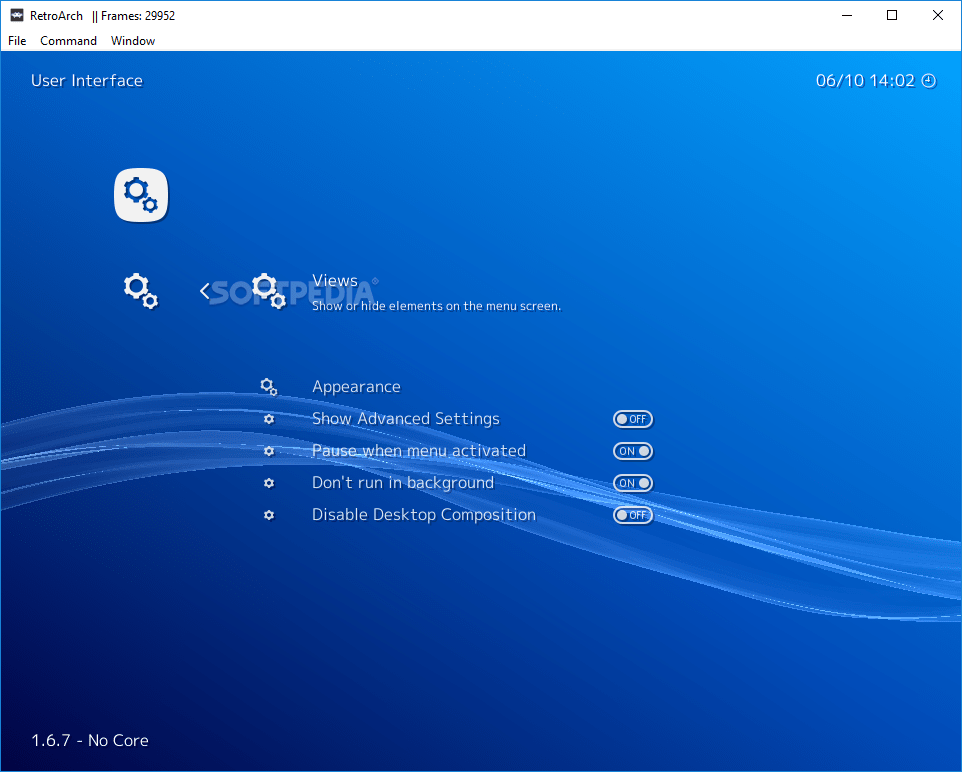Click the 1.6.7 - No Core version text
Image resolution: width=962 pixels, height=772 pixels.
(x=90, y=740)
